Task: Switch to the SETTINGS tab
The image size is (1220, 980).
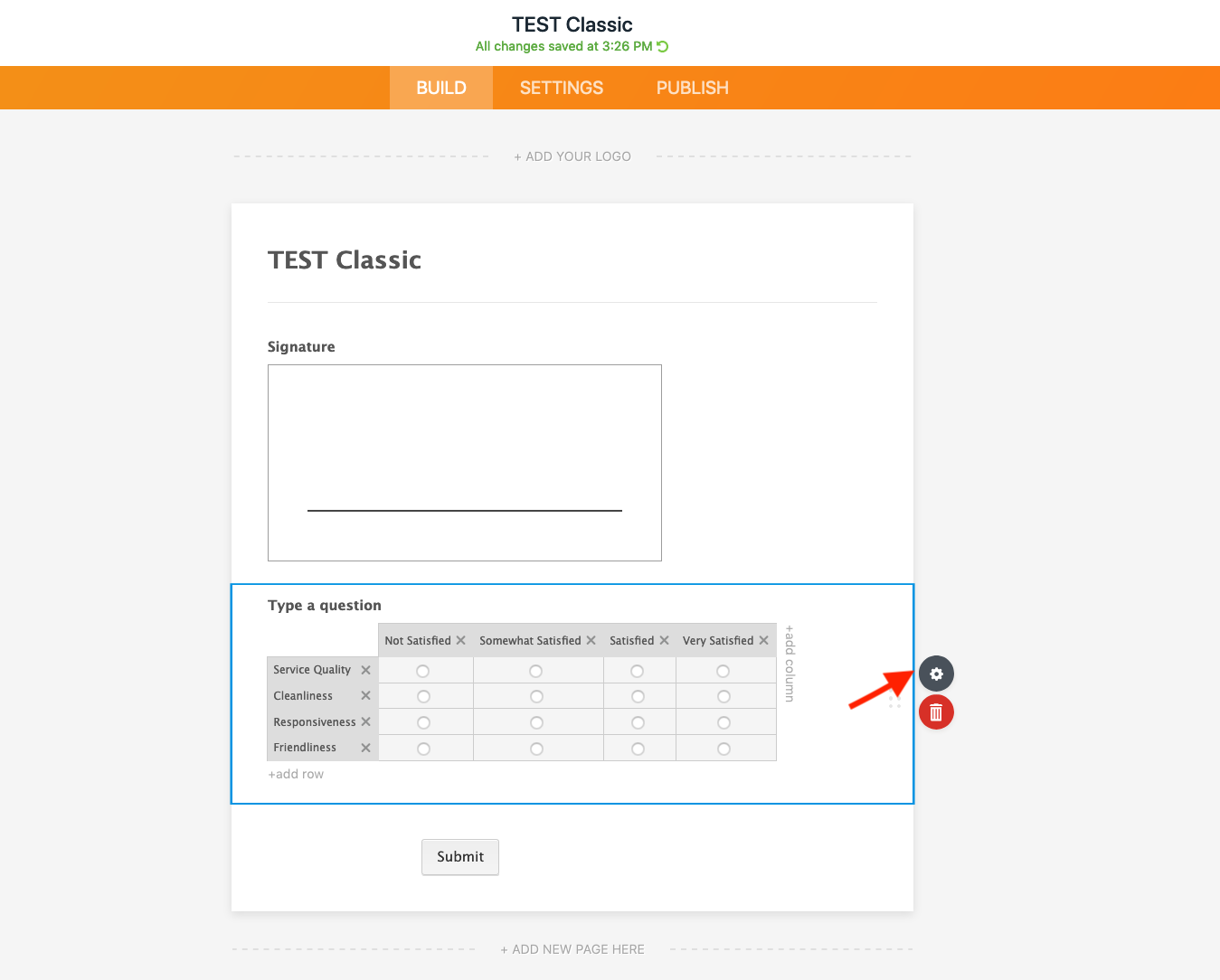Action: pos(561,88)
